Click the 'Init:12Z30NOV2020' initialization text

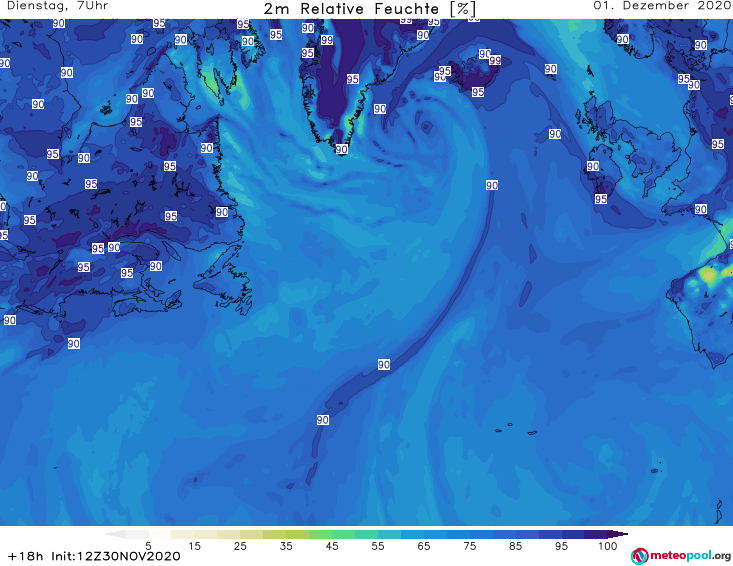coord(115,556)
